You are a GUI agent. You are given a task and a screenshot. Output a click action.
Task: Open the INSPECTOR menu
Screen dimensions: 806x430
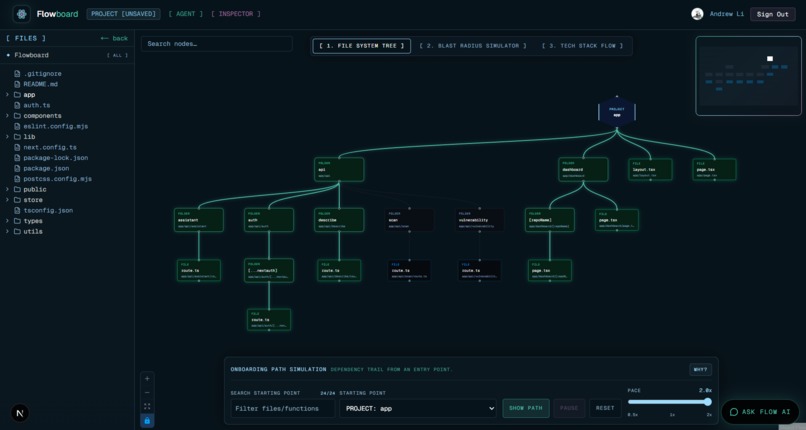click(x=236, y=14)
